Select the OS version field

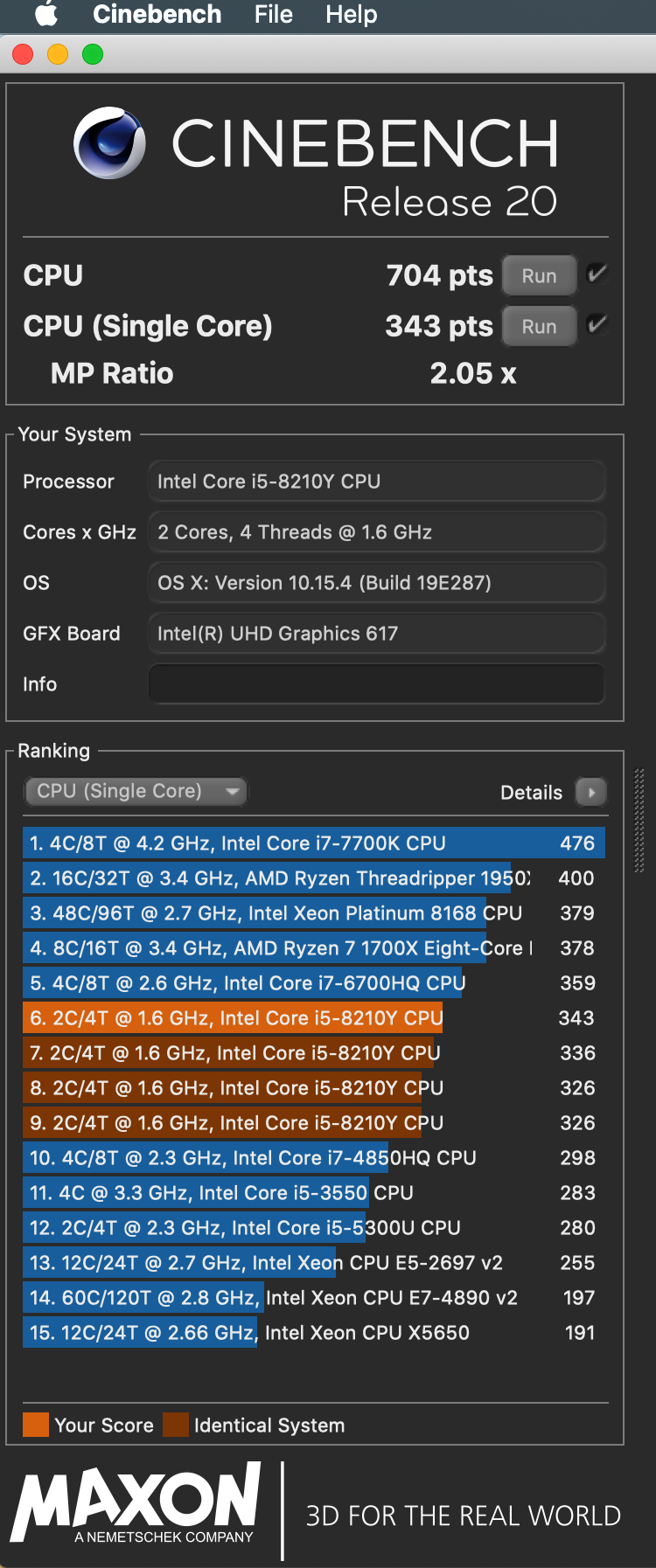coord(376,582)
